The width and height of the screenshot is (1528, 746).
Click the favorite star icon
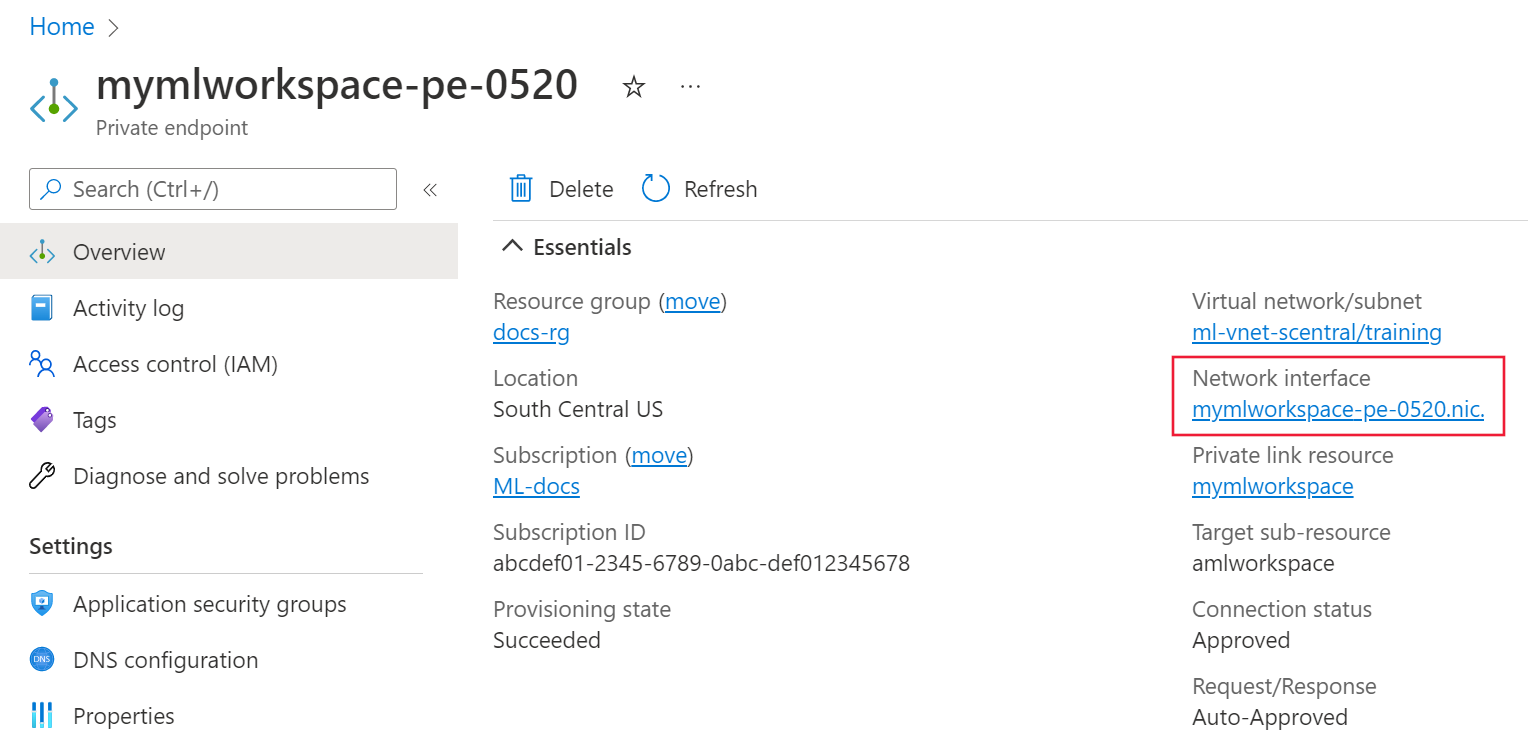(633, 88)
